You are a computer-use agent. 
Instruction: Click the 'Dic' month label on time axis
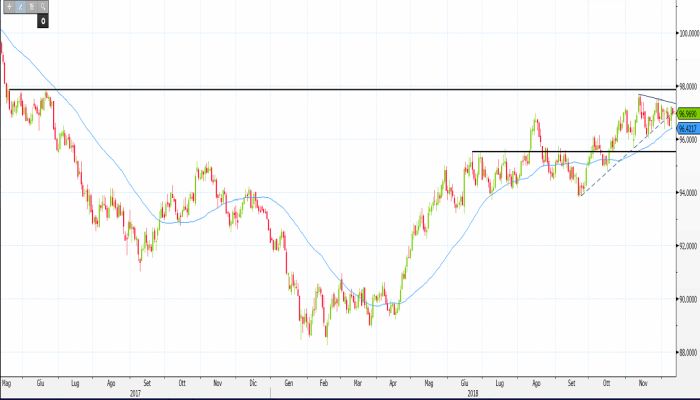(253, 383)
